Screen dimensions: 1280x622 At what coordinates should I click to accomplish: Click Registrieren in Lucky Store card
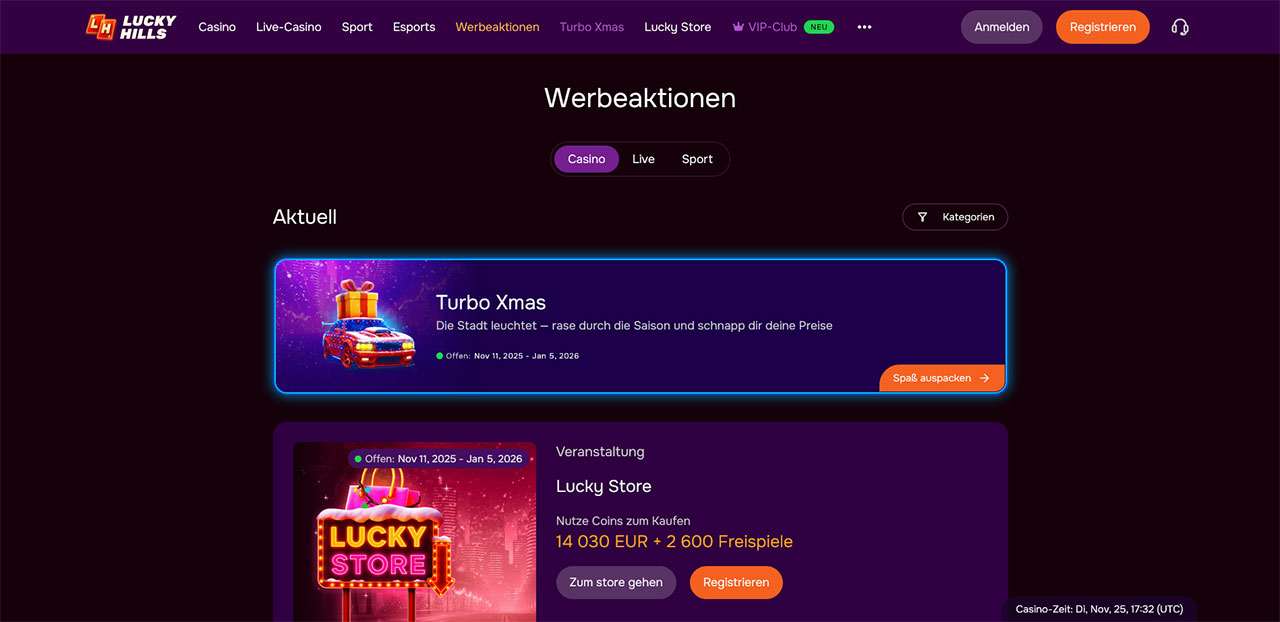(736, 582)
